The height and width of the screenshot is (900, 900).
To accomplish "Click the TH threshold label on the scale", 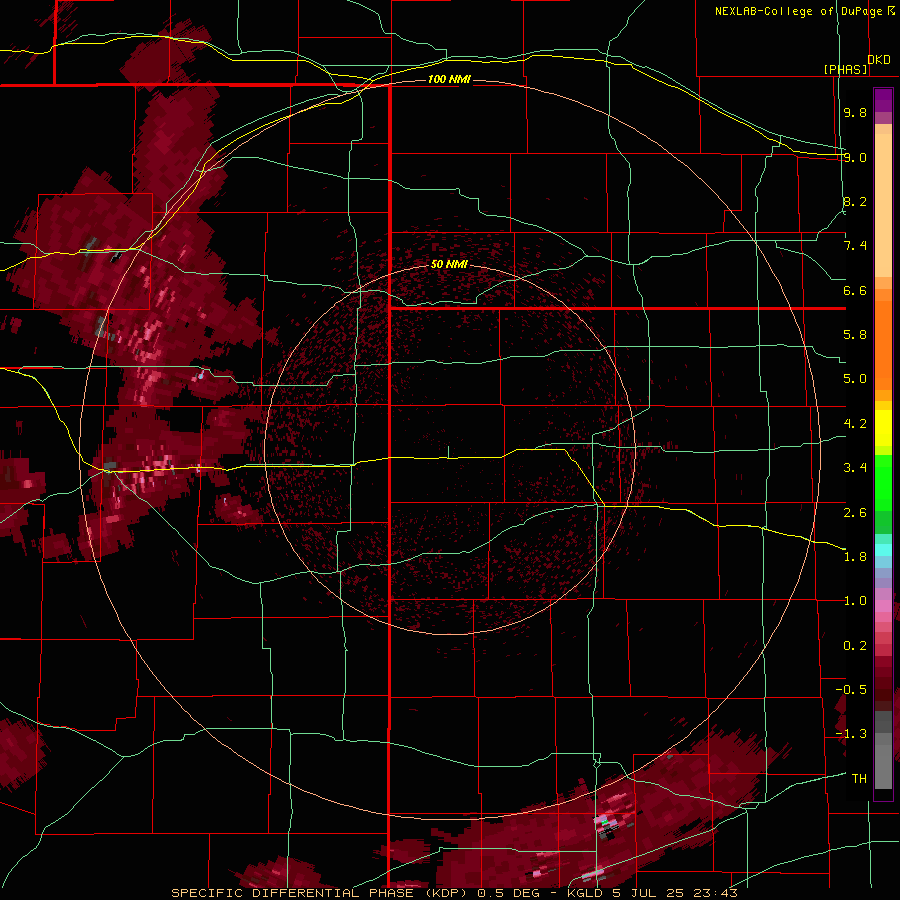I will point(859,779).
